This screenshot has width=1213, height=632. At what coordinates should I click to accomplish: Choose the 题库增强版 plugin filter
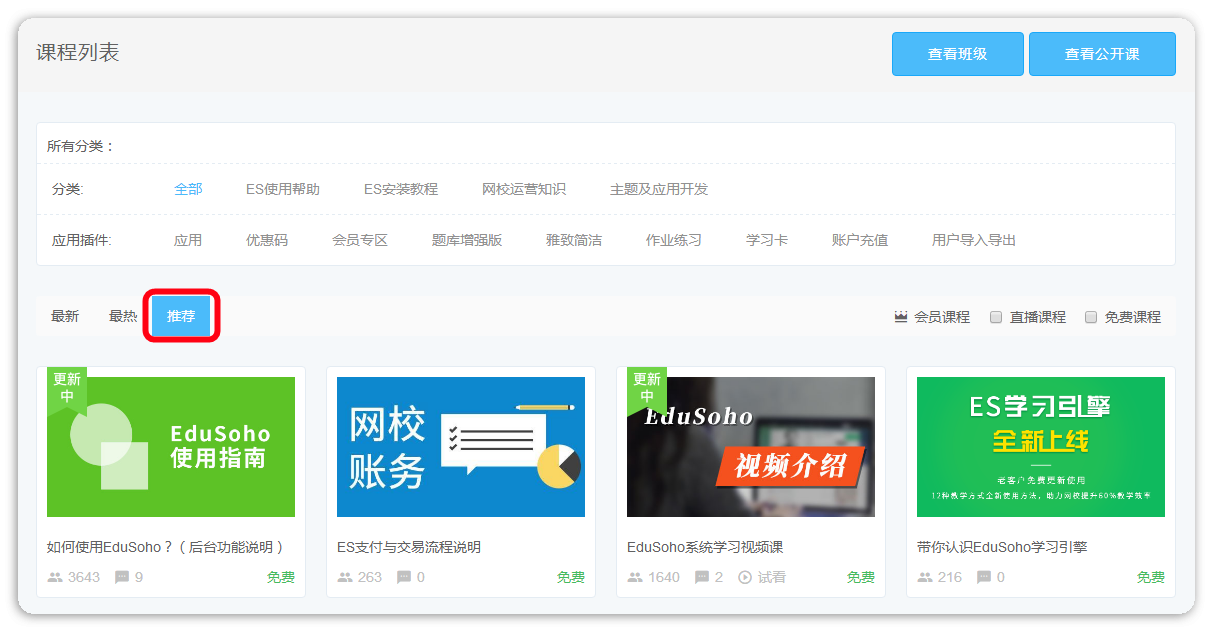click(x=466, y=240)
